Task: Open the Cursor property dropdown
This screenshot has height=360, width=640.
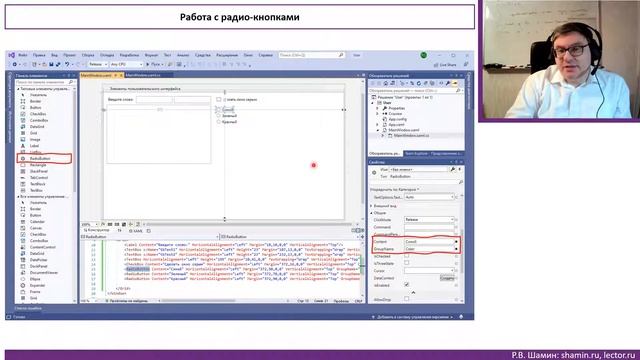Action: (x=429, y=271)
